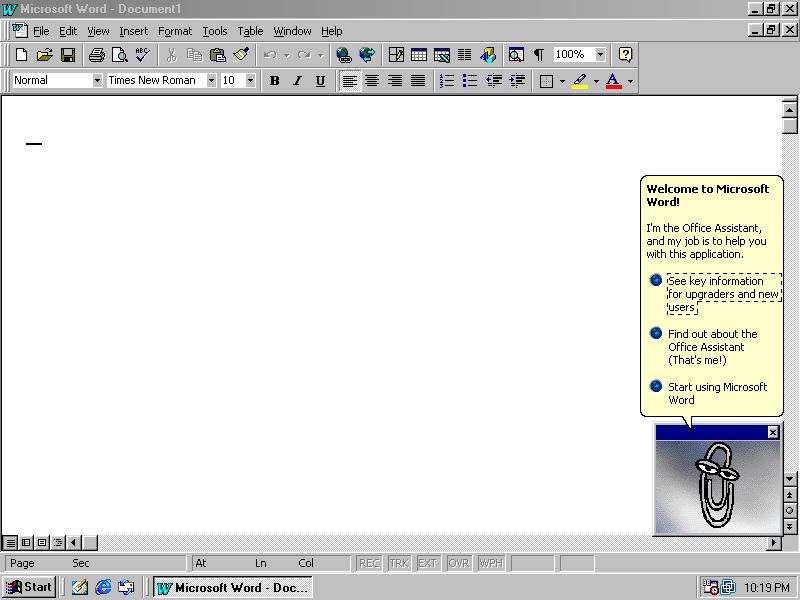The width and height of the screenshot is (800, 600).
Task: Turn on the Drawing toolbar
Action: click(489, 55)
